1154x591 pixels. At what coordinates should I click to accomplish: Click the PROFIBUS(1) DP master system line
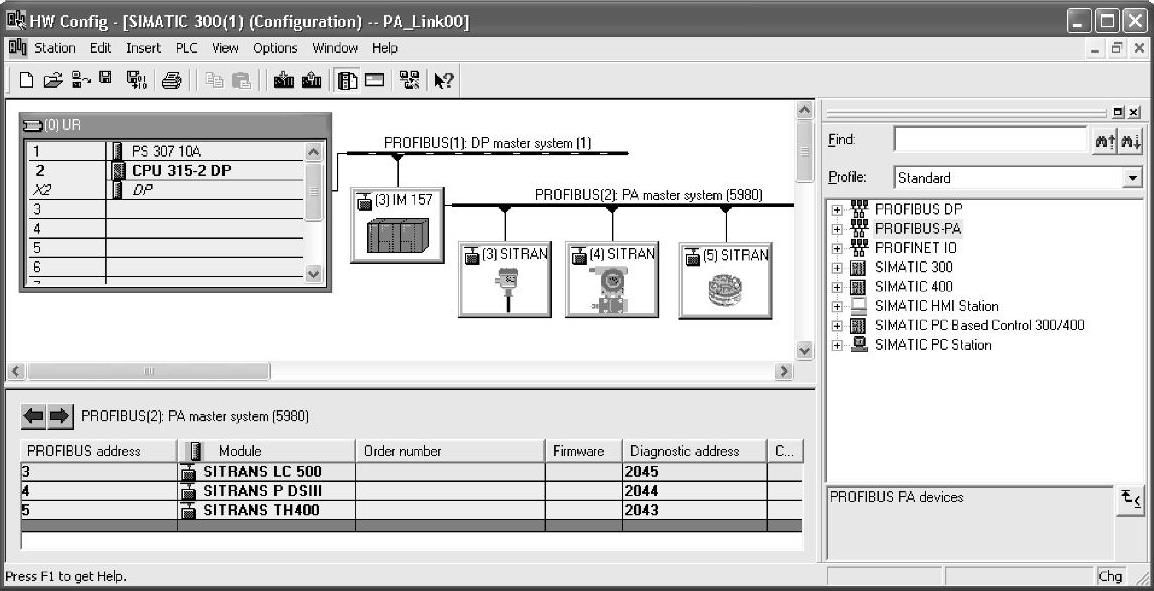coord(487,153)
